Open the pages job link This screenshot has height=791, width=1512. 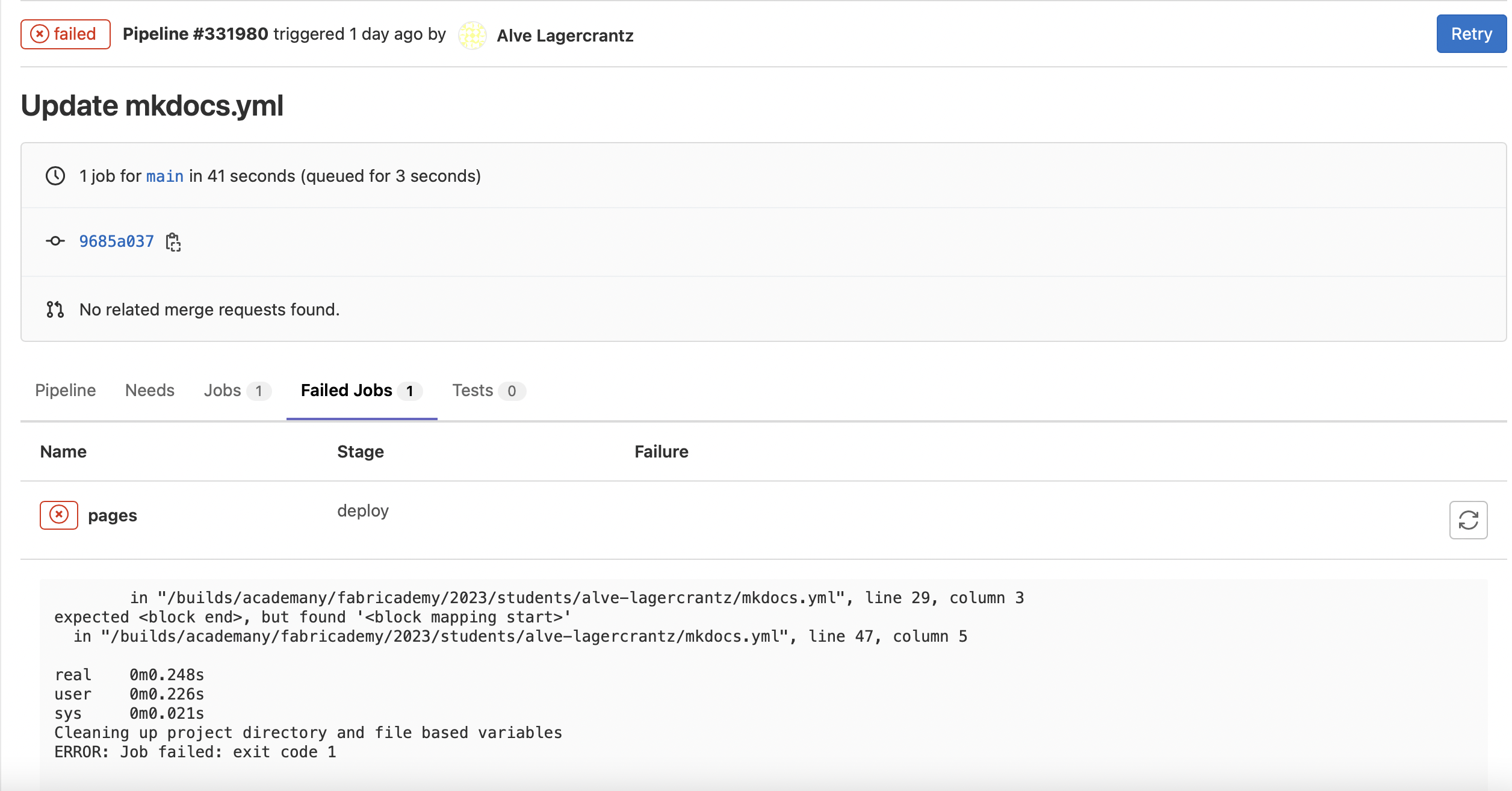[113, 516]
